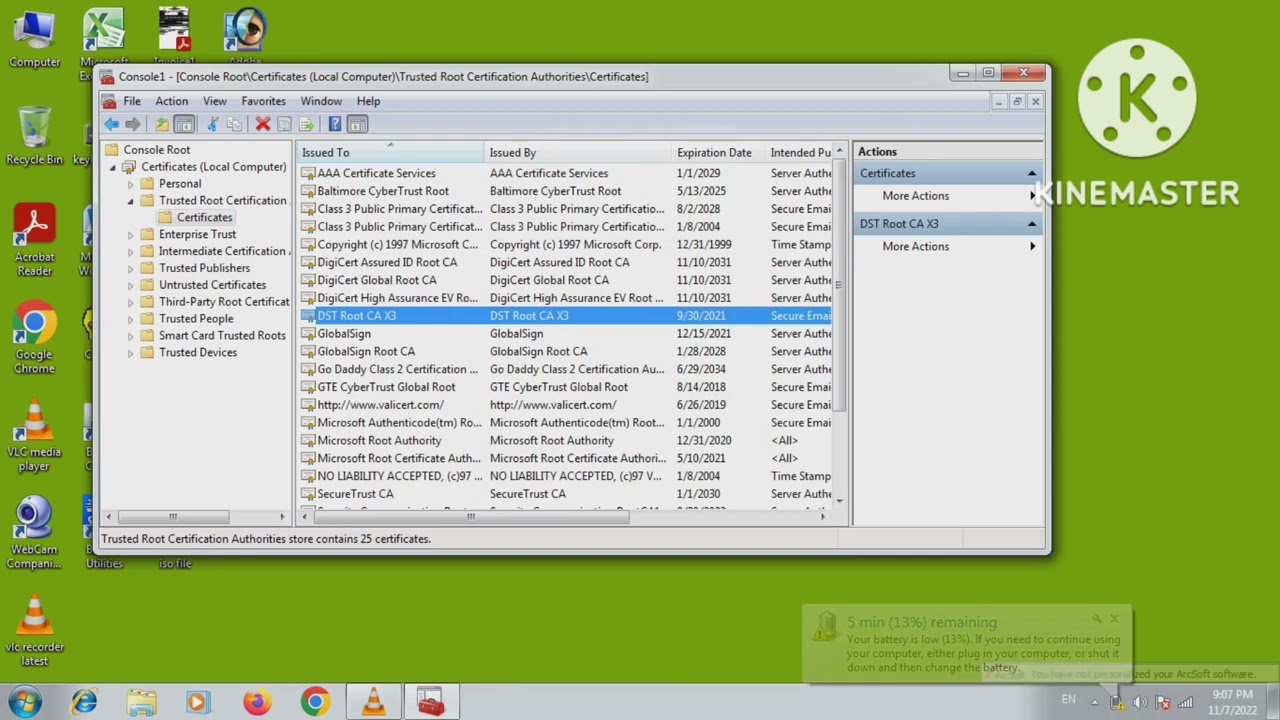Select Baltimore CyberTrust Root certificate
Viewport: 1280px width, 720px height.
[x=565, y=191]
